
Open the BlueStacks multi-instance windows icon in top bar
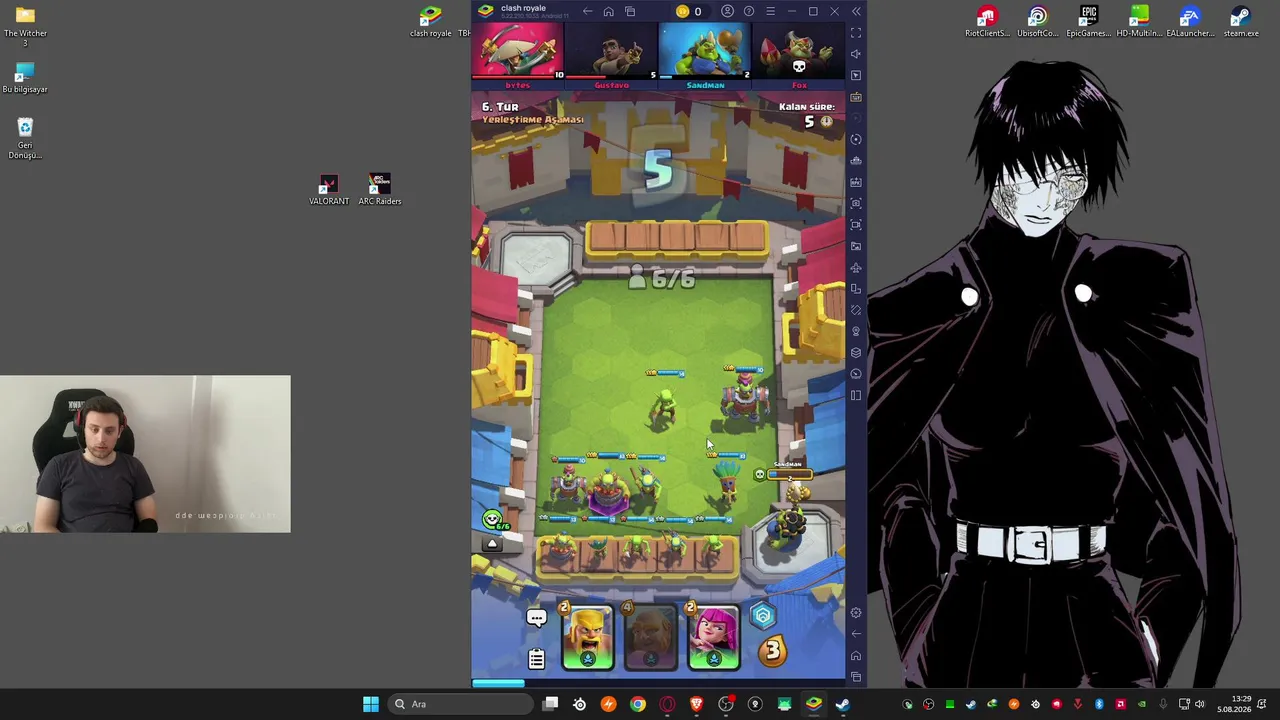coord(630,12)
